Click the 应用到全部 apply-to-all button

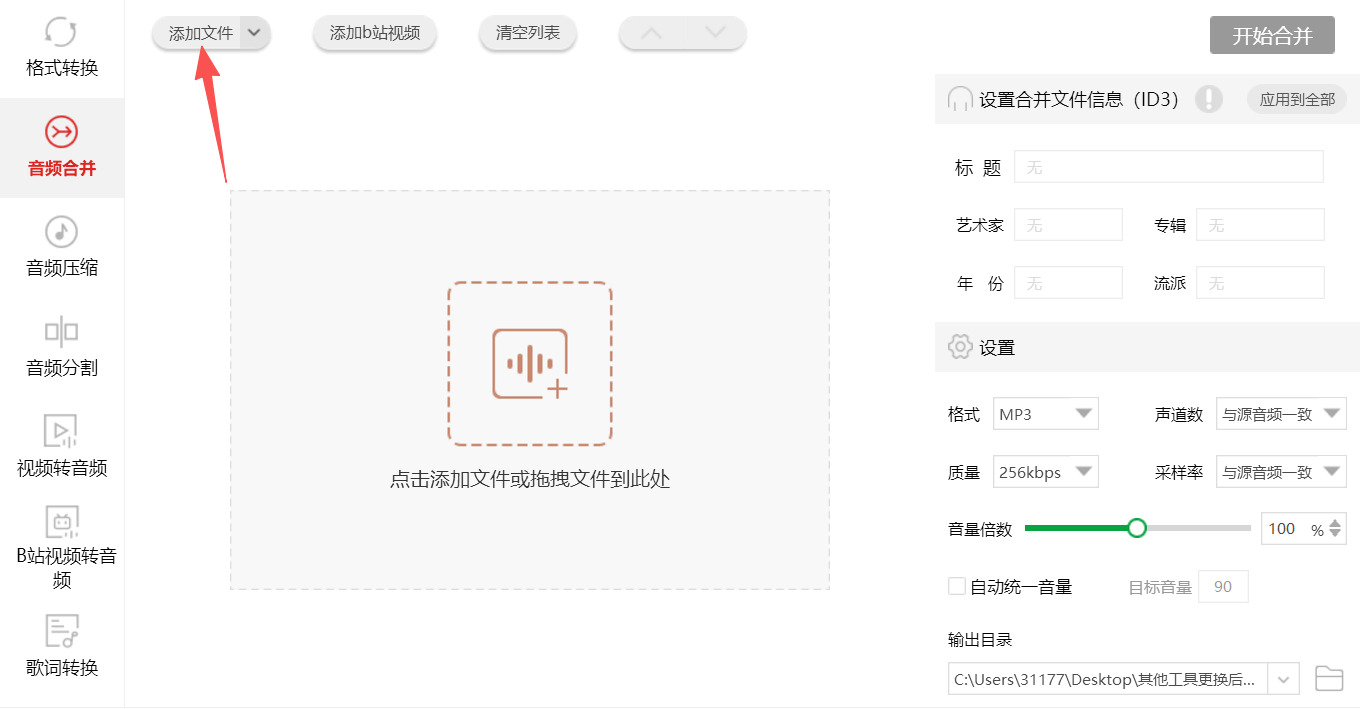(1296, 99)
